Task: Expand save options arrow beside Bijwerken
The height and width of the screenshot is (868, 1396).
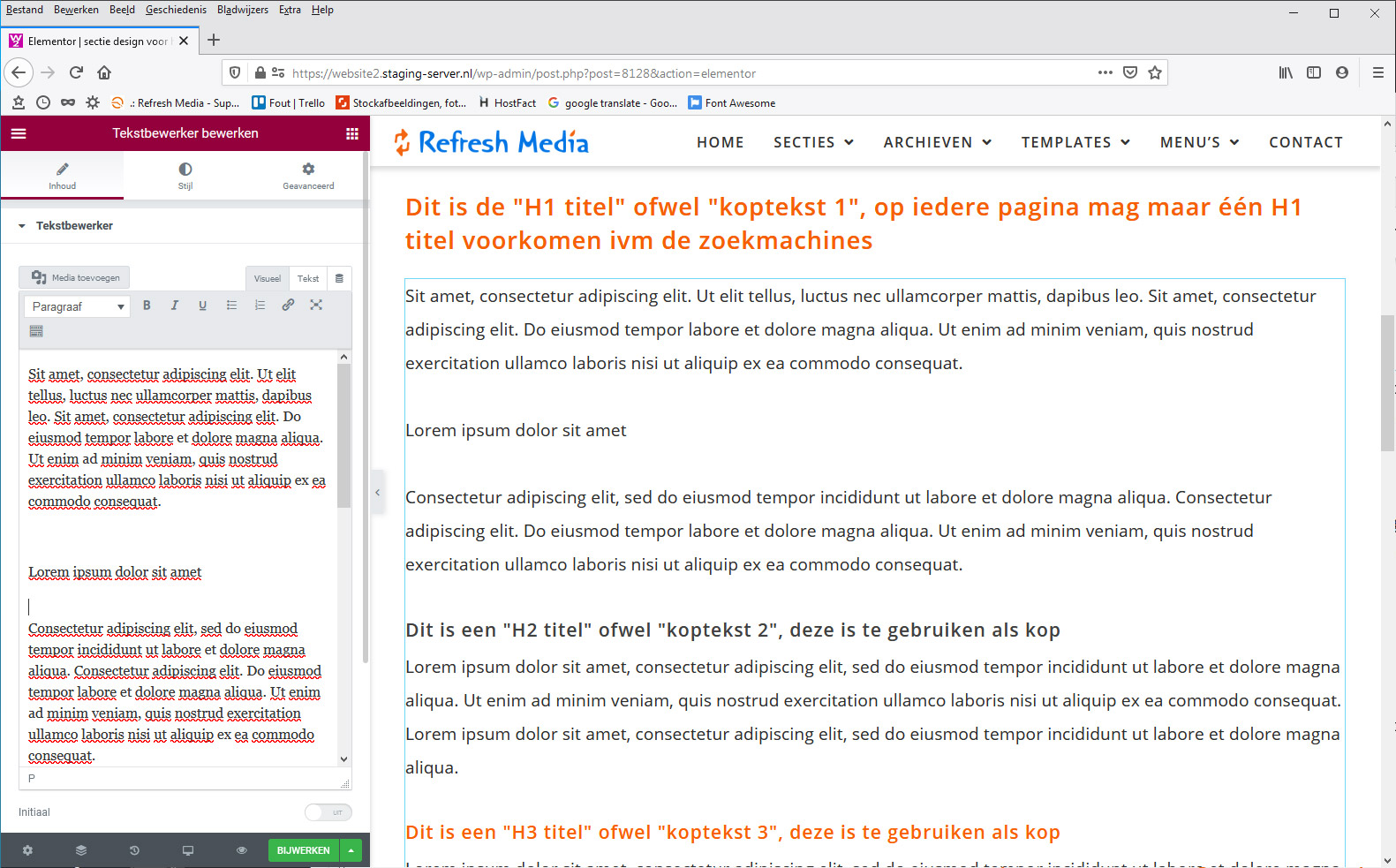Action: tap(351, 850)
